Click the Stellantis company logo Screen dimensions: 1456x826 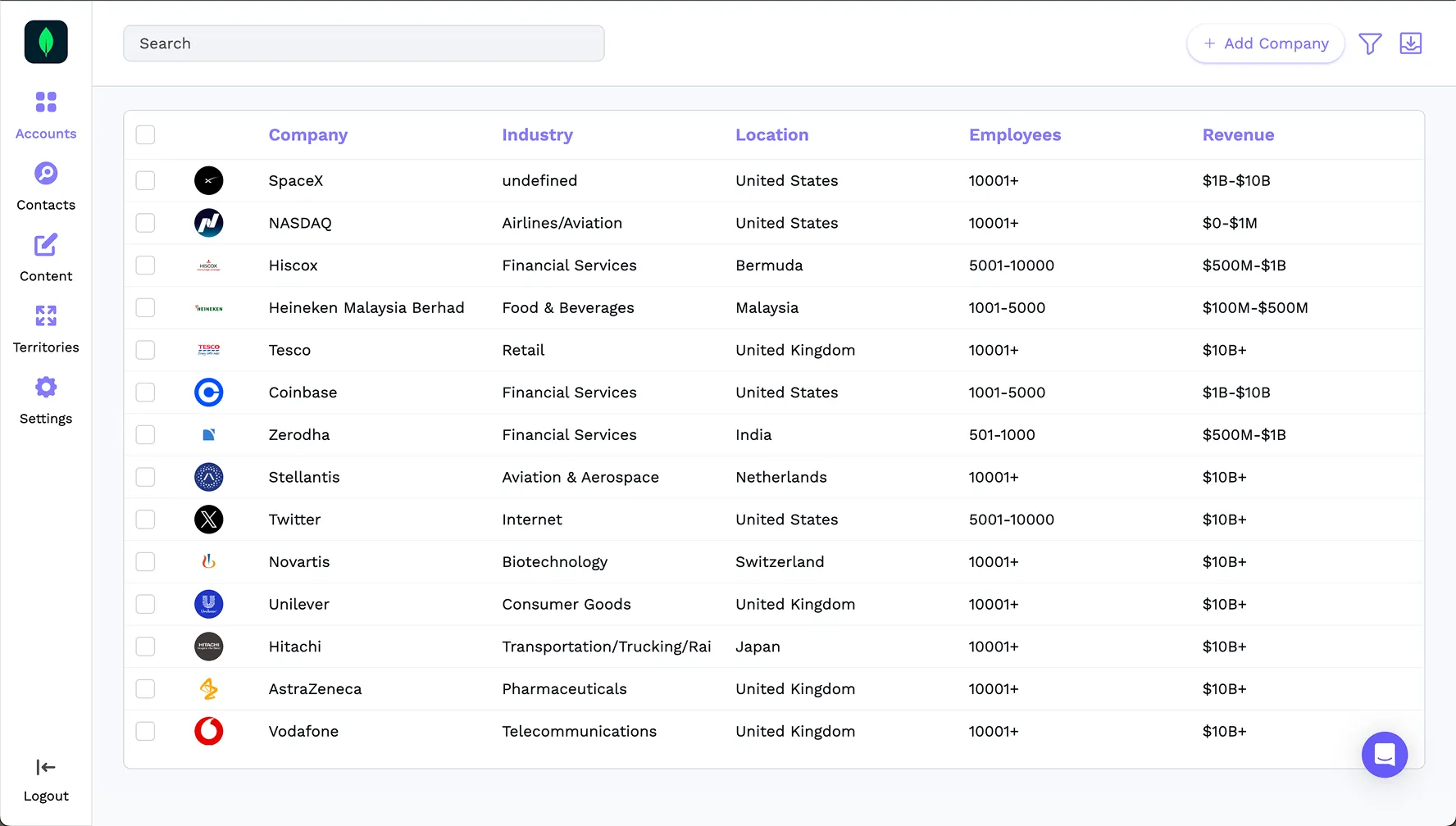[x=209, y=477]
